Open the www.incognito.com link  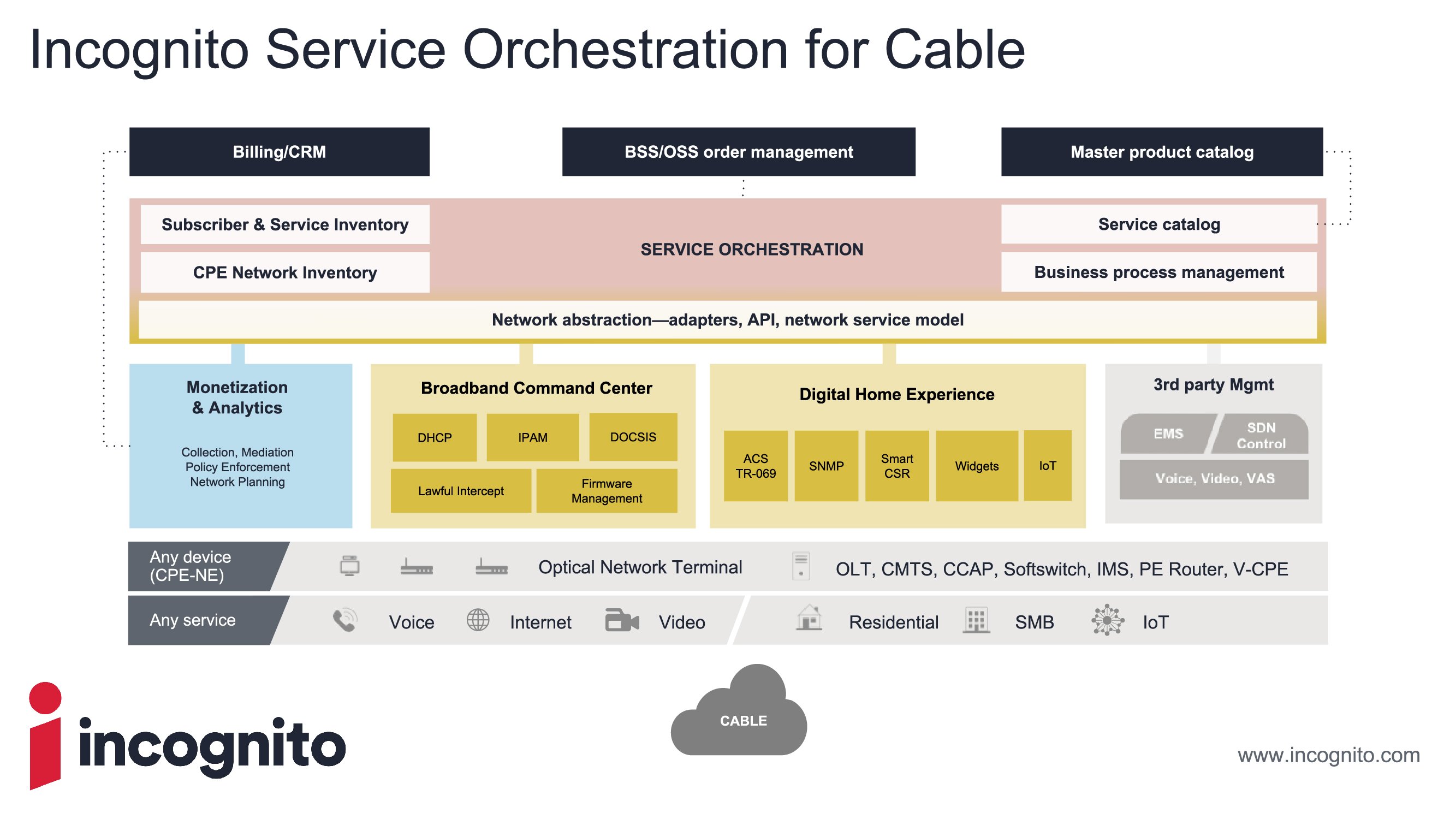tap(1328, 756)
